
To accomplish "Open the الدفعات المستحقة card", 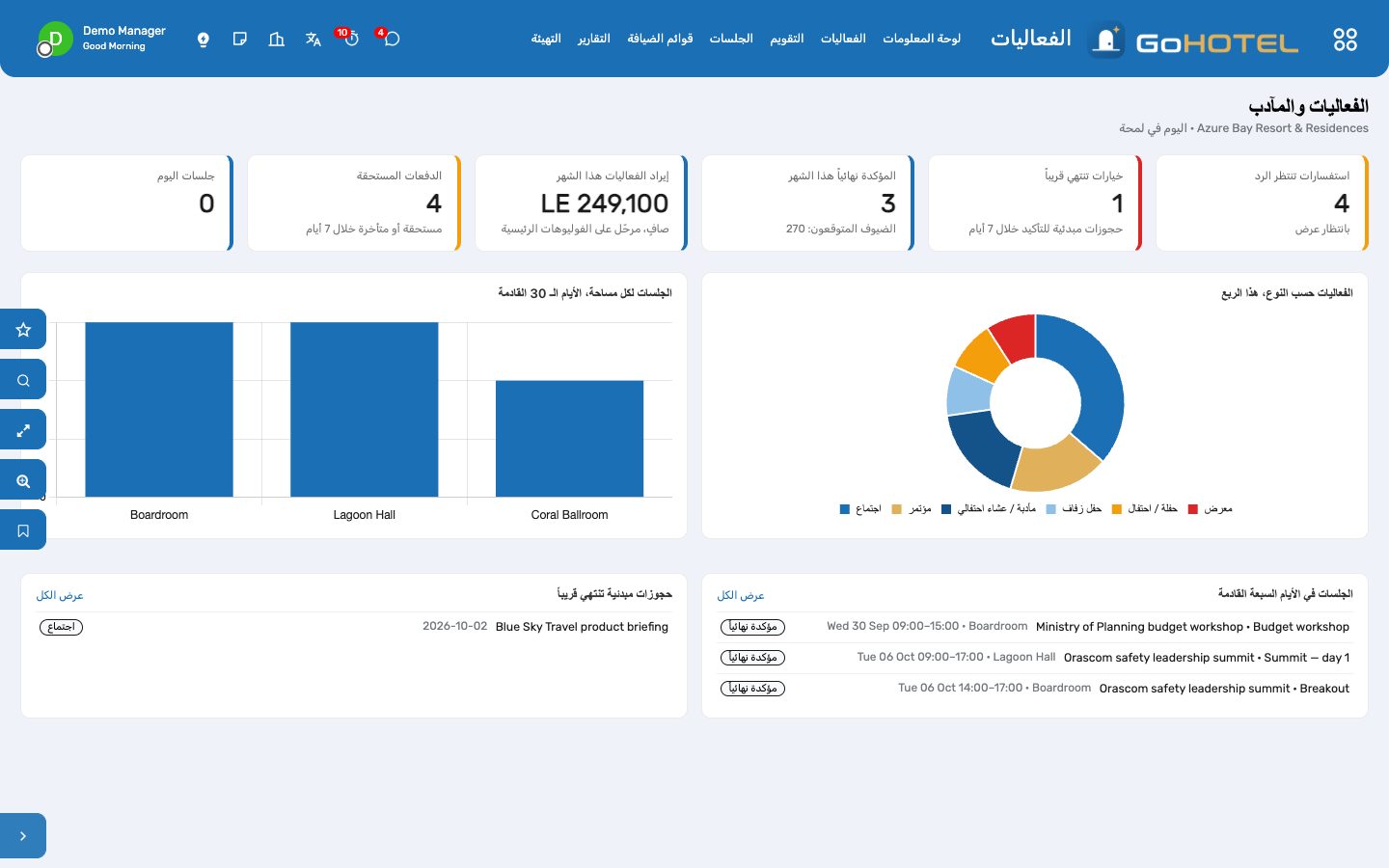I will click(354, 203).
